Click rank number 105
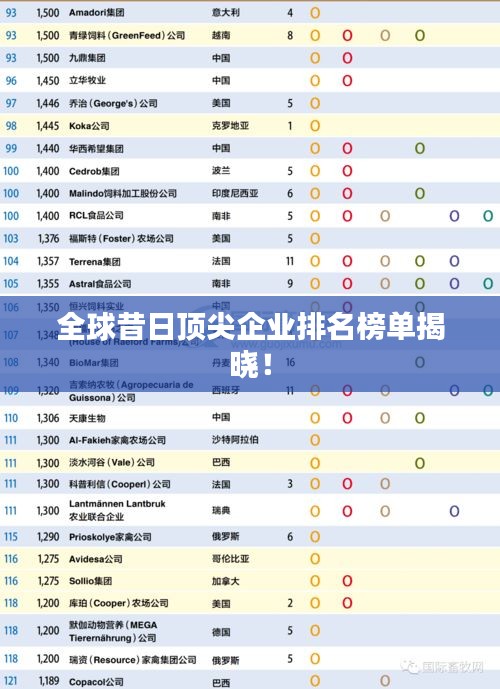Screen dimensions: 500x689 coord(11,284)
